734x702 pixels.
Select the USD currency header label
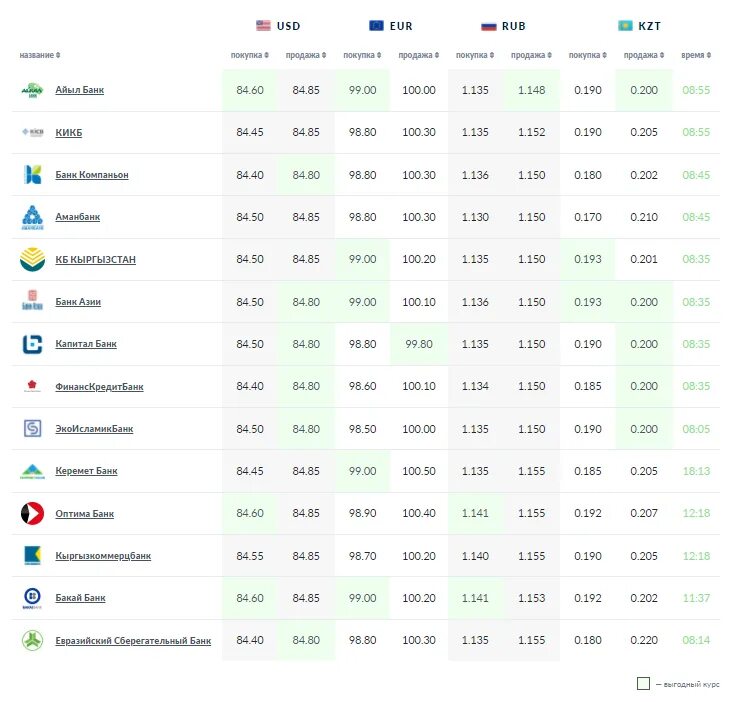[x=288, y=26]
